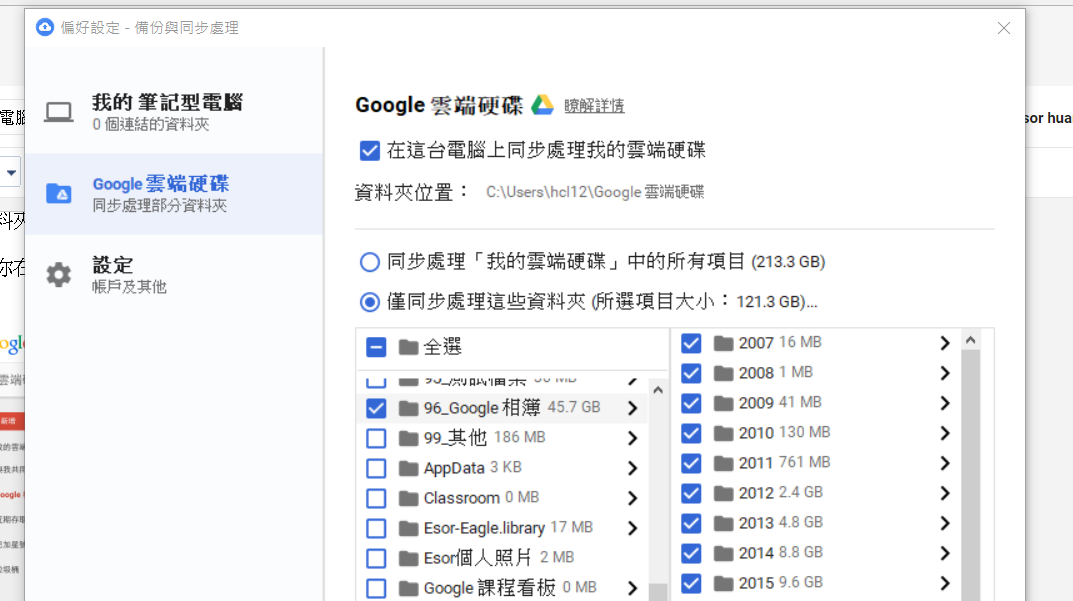
Task: Click up arrow of folder list scrollbar
Action: pos(658,390)
